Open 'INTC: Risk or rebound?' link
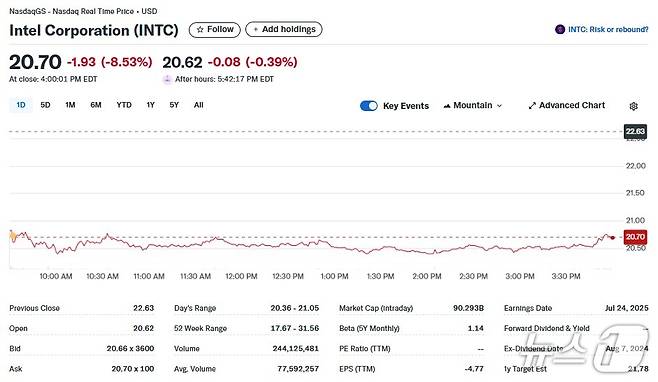The image size is (658, 382). (x=608, y=29)
